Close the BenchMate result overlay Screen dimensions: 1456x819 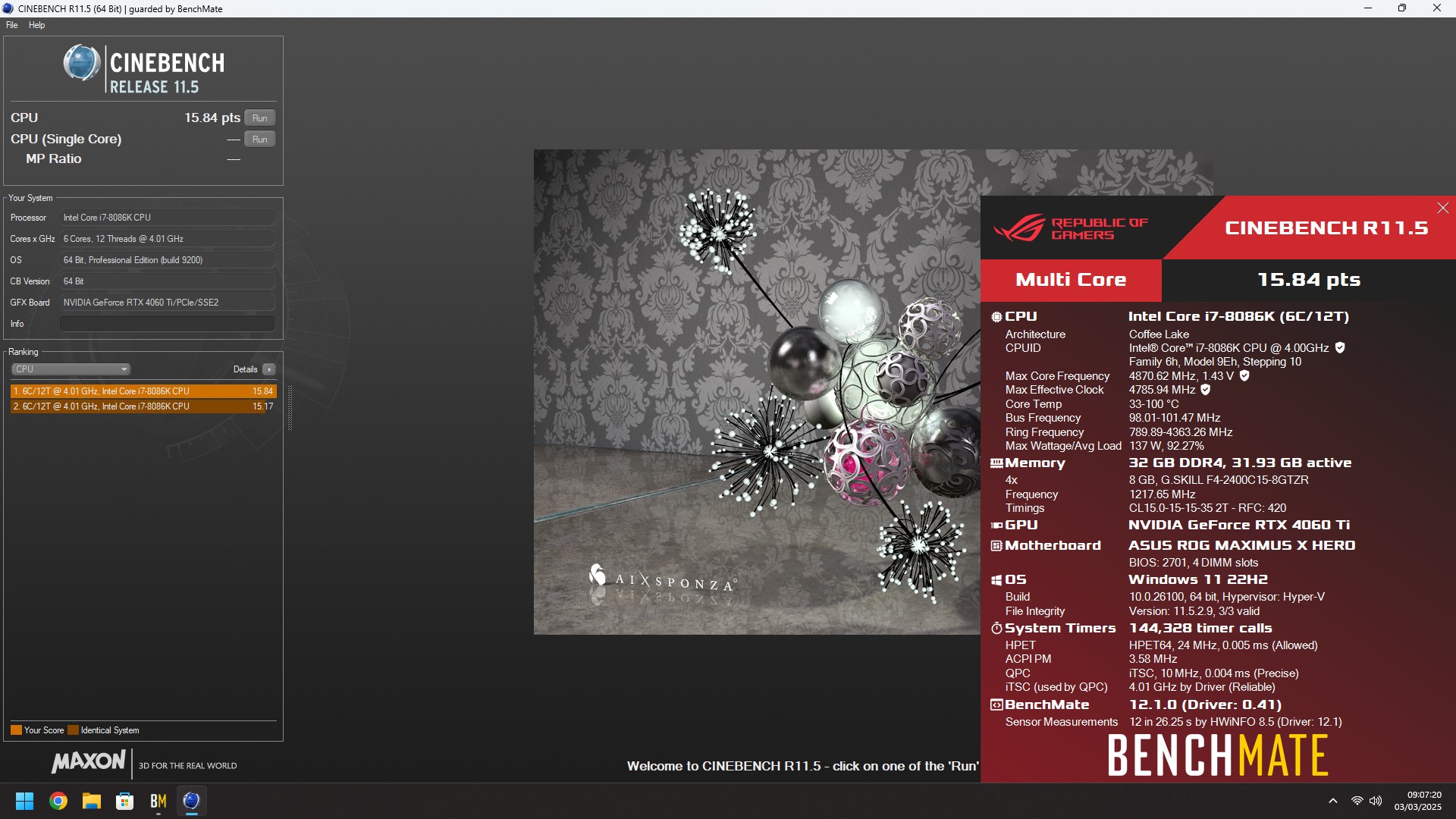coord(1442,208)
